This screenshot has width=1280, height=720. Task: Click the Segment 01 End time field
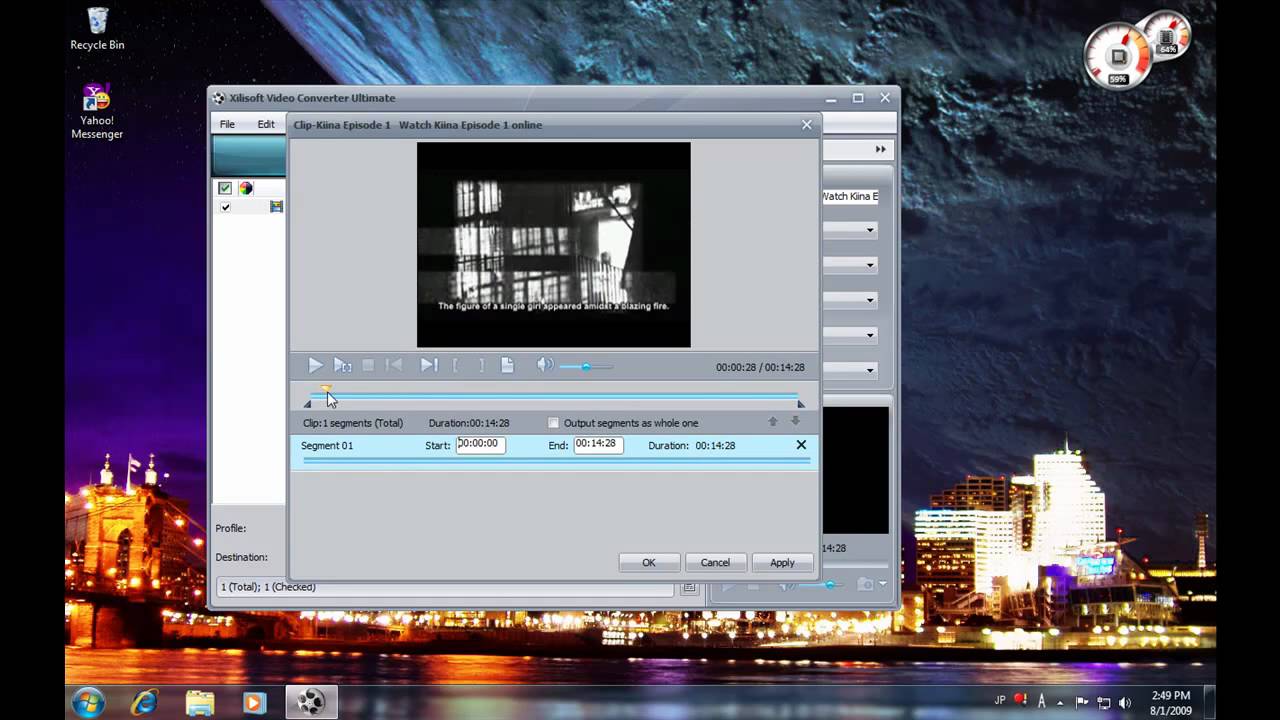coord(598,445)
